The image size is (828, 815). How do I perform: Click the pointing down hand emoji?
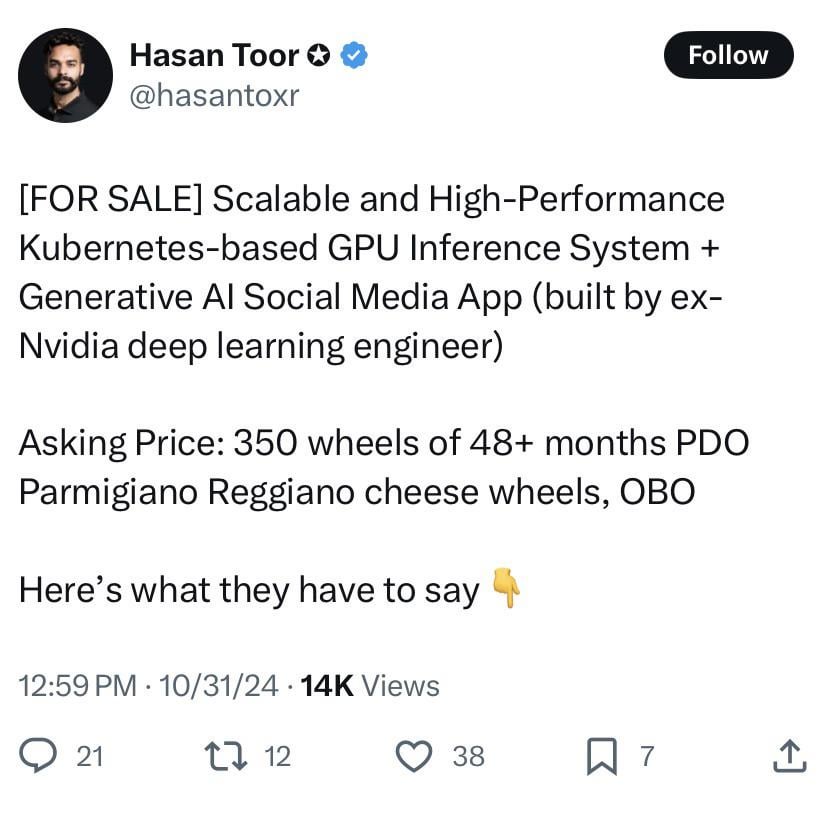pyautogui.click(x=507, y=589)
